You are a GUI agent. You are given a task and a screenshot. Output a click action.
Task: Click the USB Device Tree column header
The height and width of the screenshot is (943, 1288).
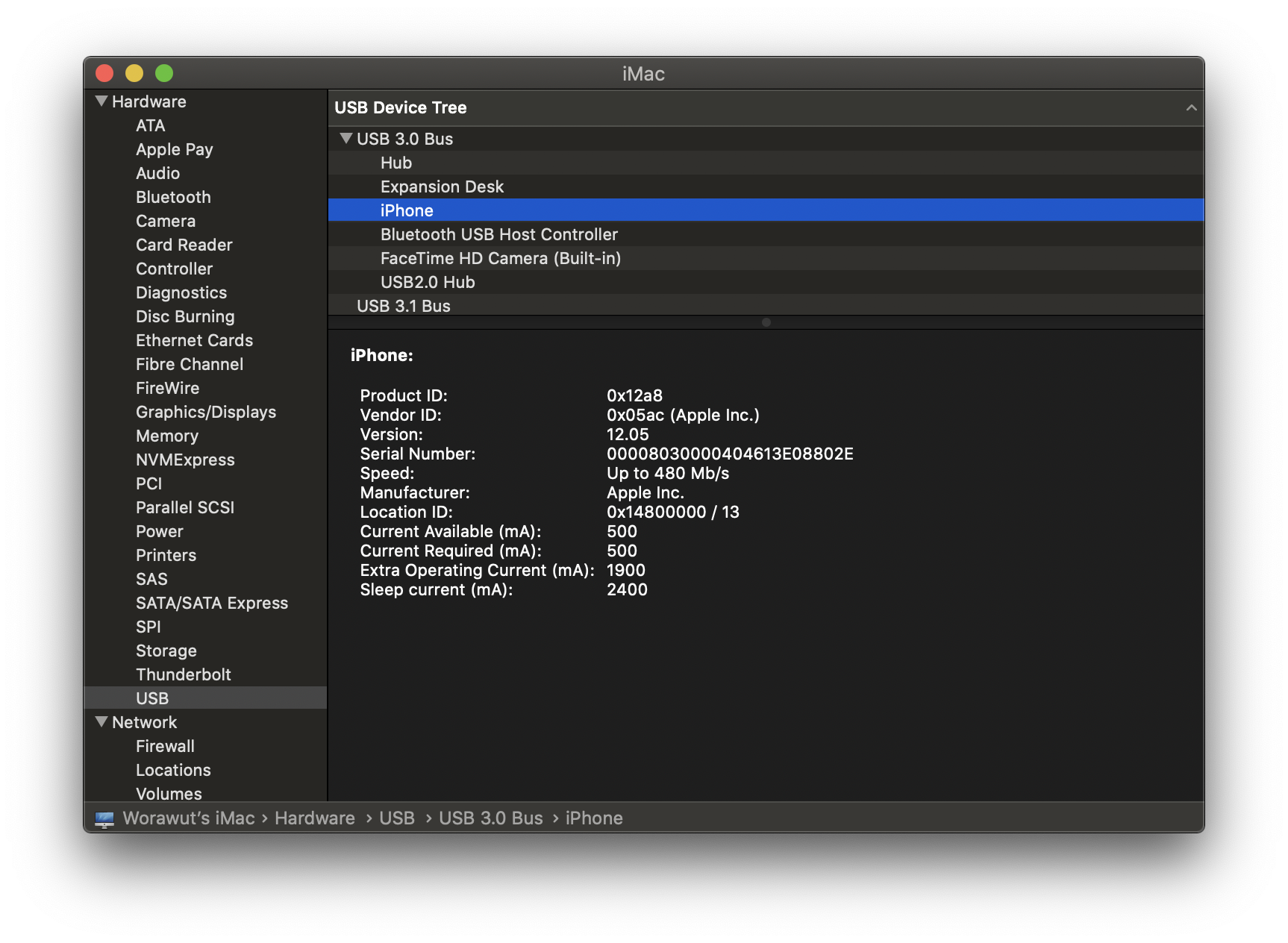tap(766, 107)
